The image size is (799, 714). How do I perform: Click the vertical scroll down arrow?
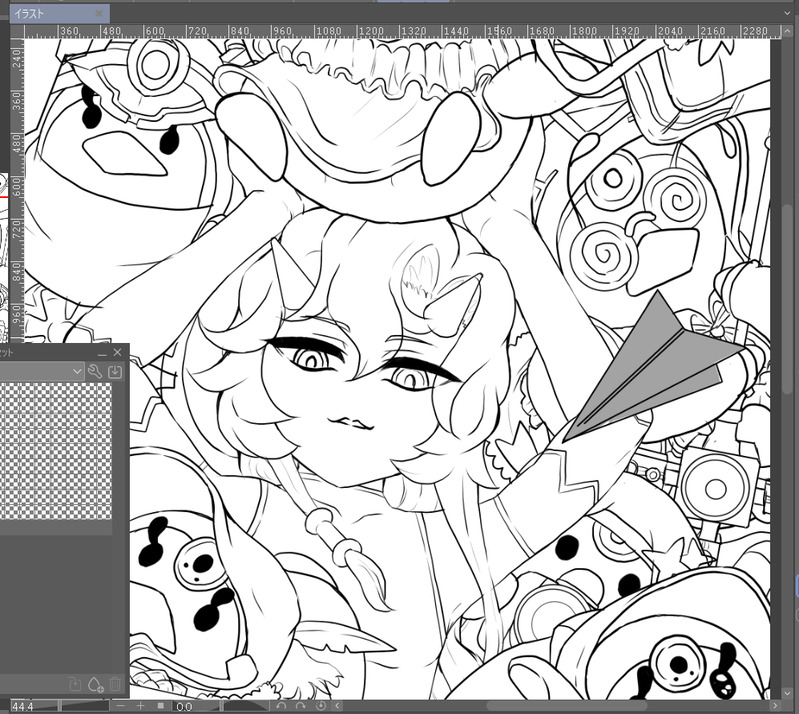[787, 694]
